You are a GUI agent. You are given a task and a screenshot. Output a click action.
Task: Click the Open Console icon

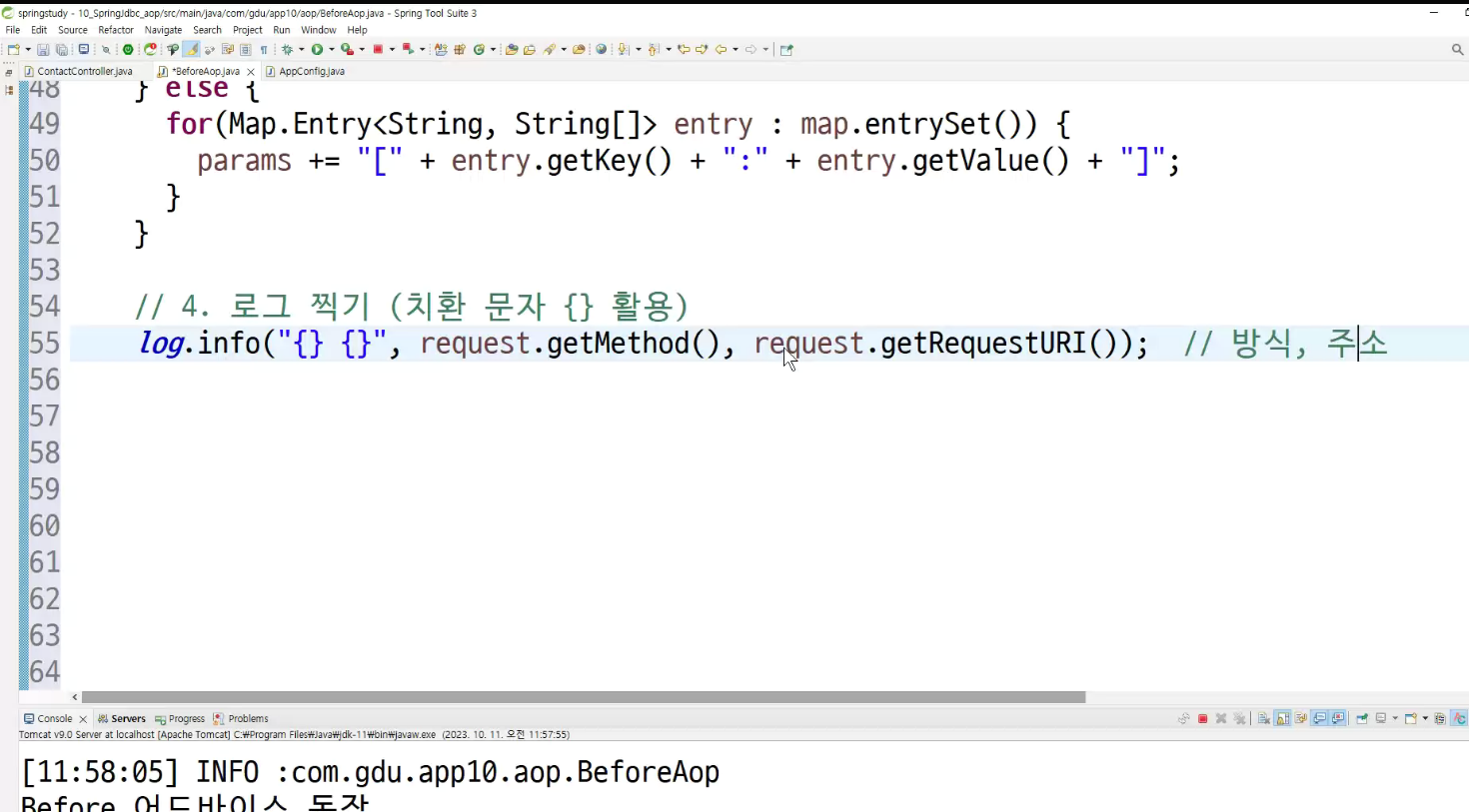(x=1410, y=718)
